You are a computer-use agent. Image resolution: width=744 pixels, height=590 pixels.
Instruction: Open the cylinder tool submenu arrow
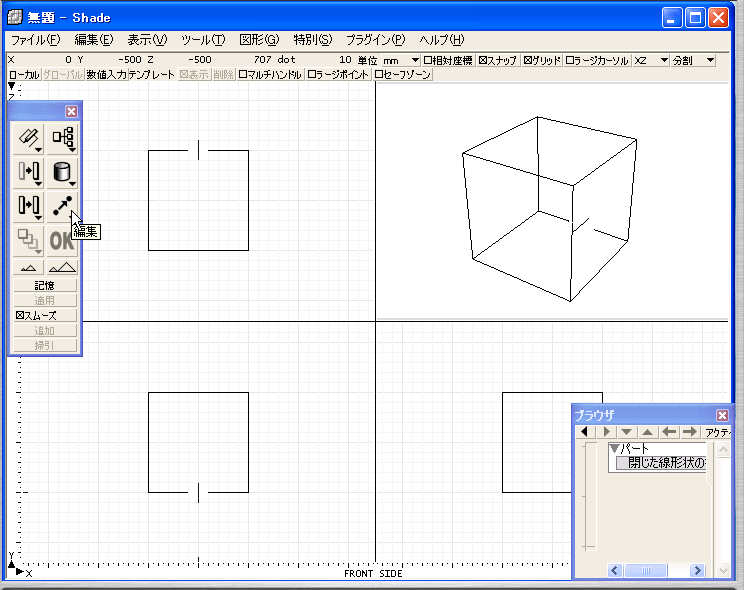click(x=73, y=184)
